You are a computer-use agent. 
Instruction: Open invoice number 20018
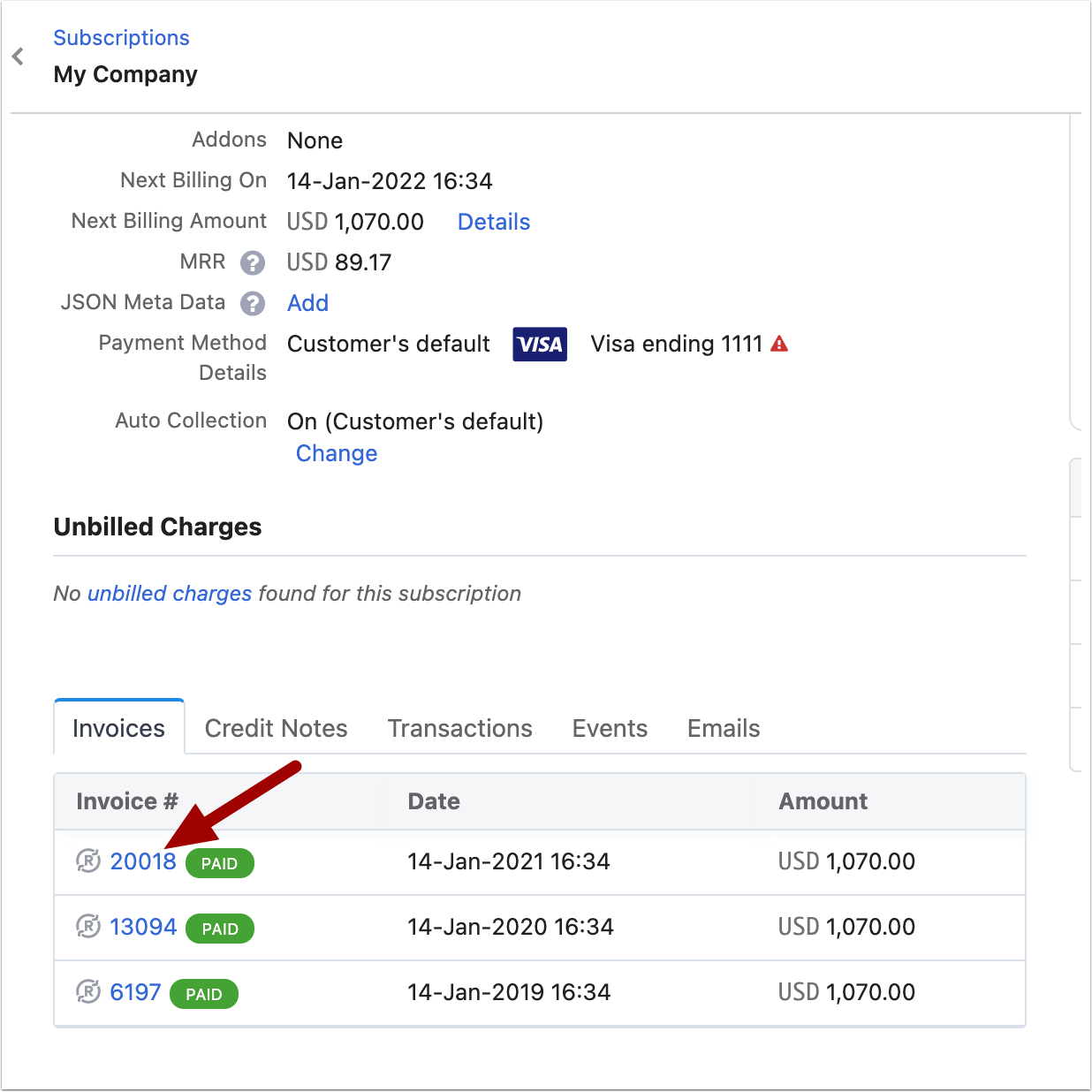tap(143, 861)
